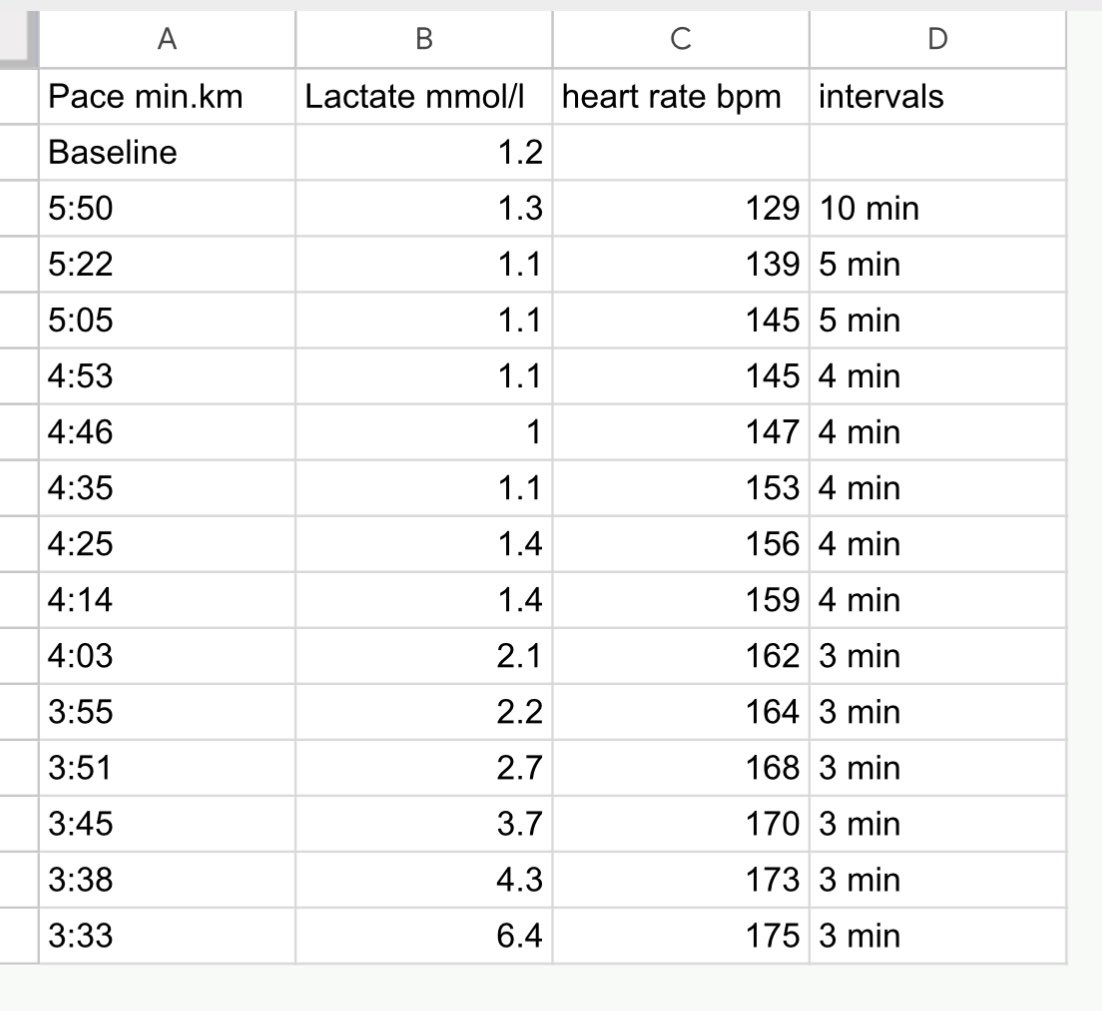The height and width of the screenshot is (1011, 1102).
Task: Select the Baseline lactate value 1.2
Action: point(424,152)
